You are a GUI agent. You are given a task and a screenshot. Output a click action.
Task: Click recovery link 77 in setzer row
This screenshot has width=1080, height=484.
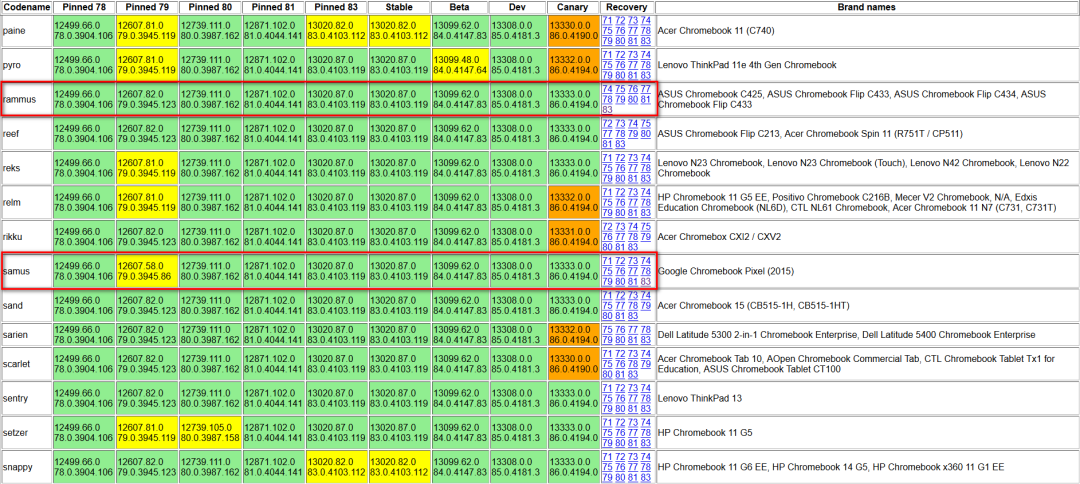632,432
